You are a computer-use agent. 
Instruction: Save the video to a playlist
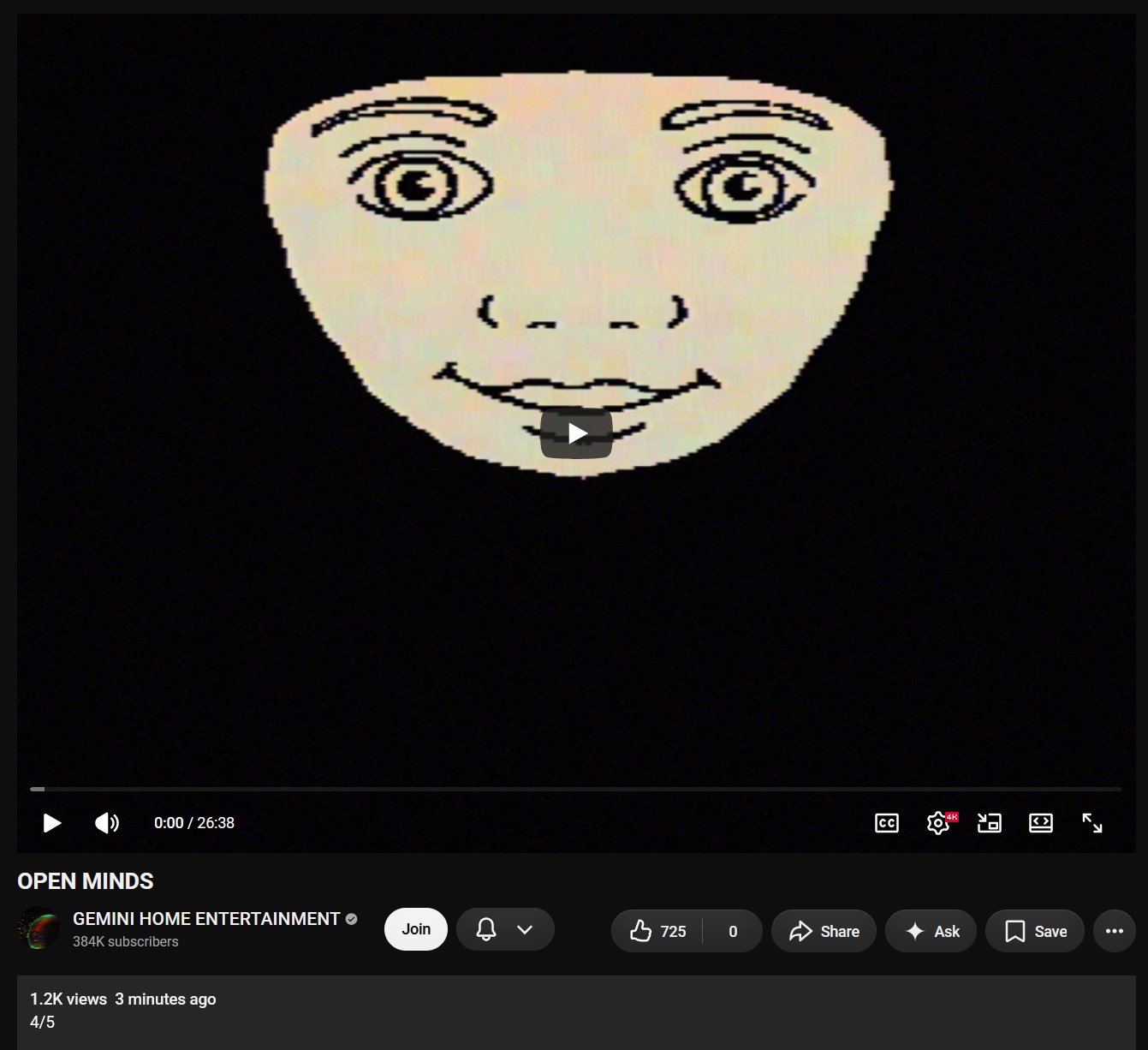coord(1035,931)
